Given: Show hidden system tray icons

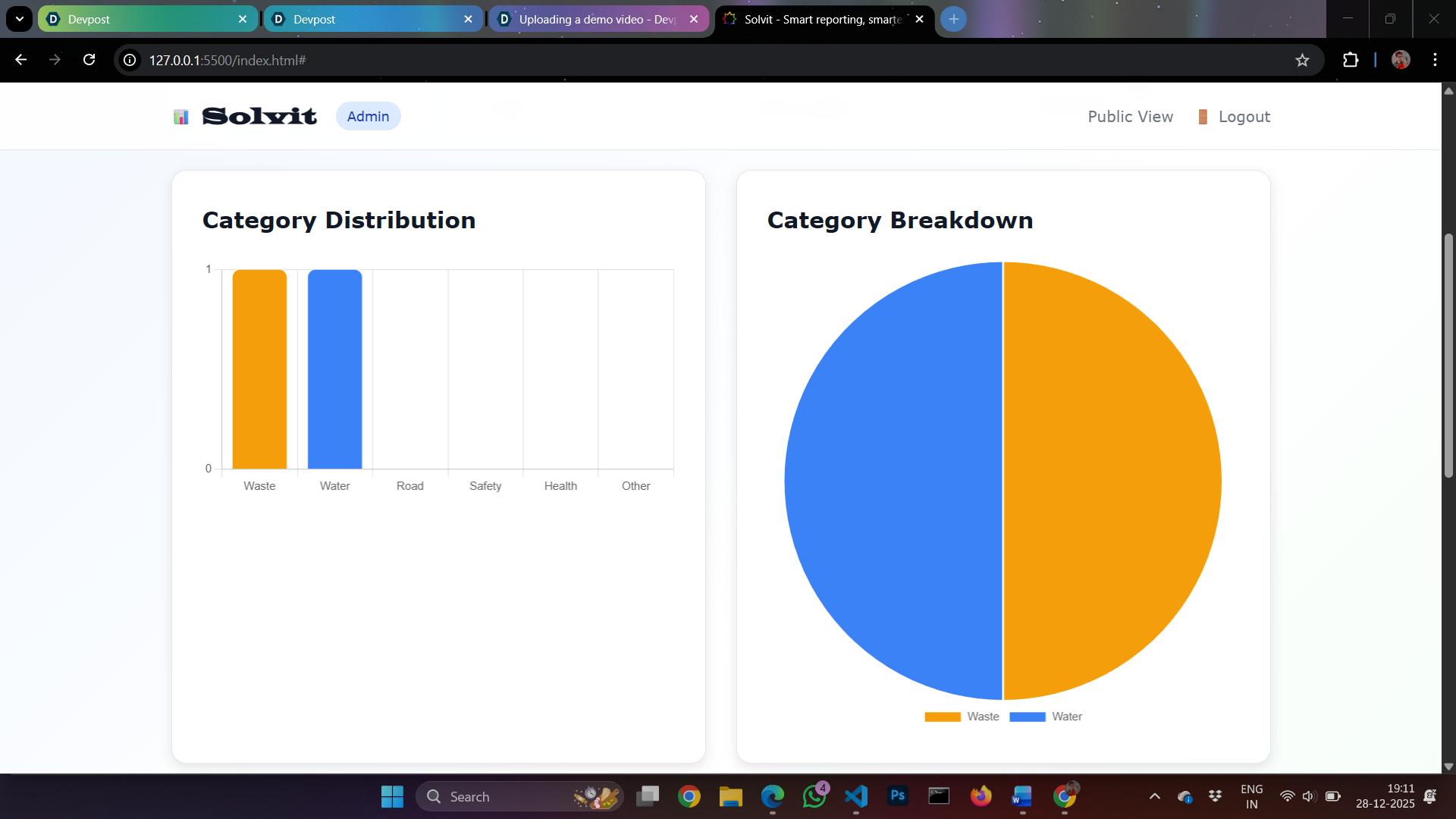Looking at the screenshot, I should tap(1155, 796).
